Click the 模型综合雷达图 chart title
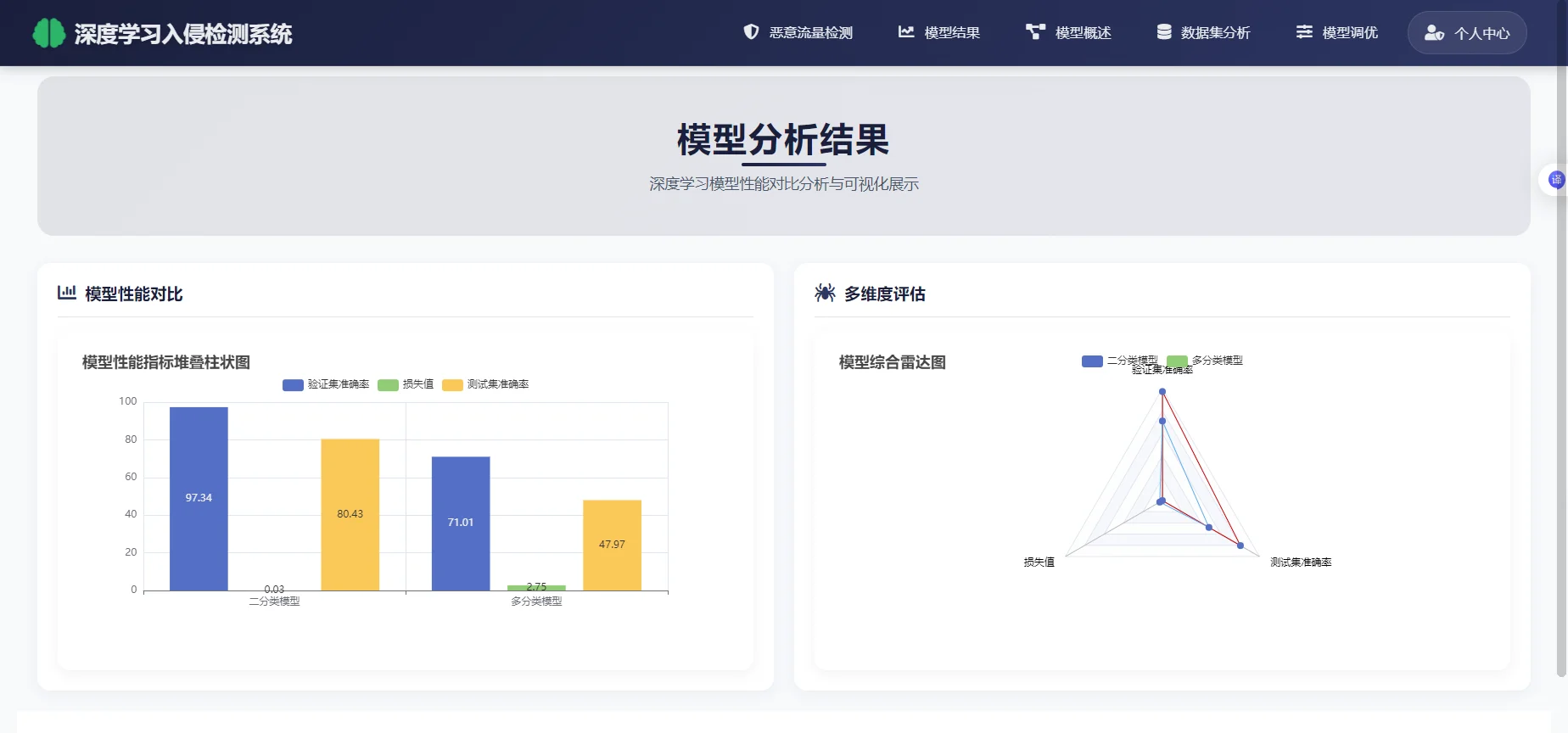This screenshot has height=733, width=1568. [x=893, y=362]
